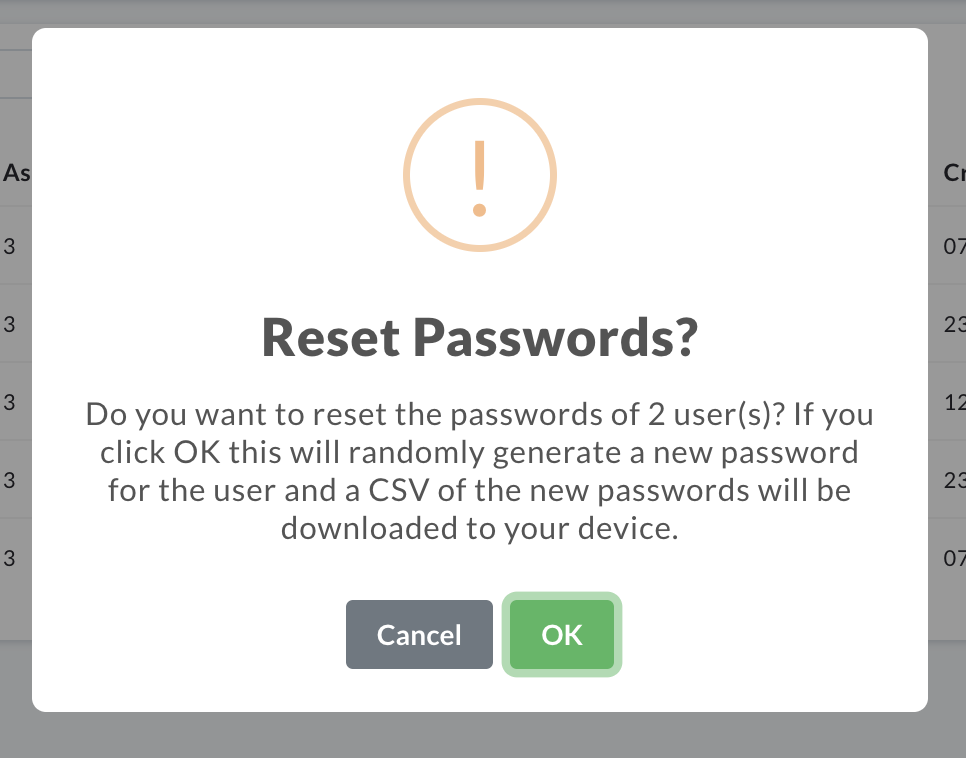Click the "3" cell in fourth table row

click(x=9, y=480)
